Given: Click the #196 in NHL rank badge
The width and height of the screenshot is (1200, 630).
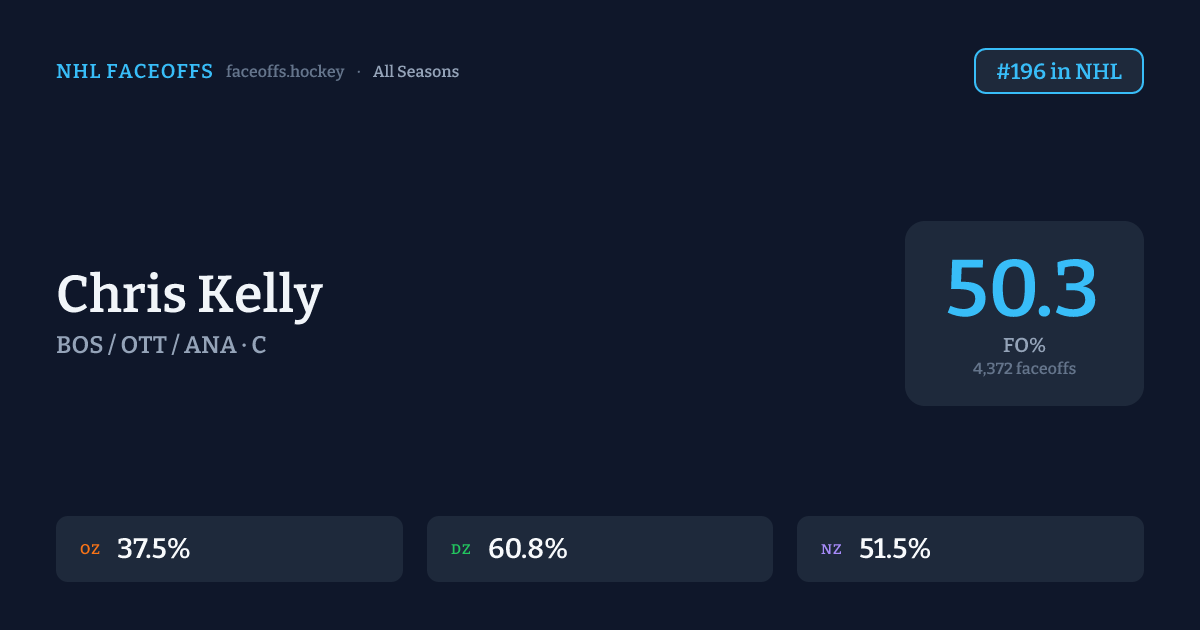Looking at the screenshot, I should click(x=1058, y=71).
